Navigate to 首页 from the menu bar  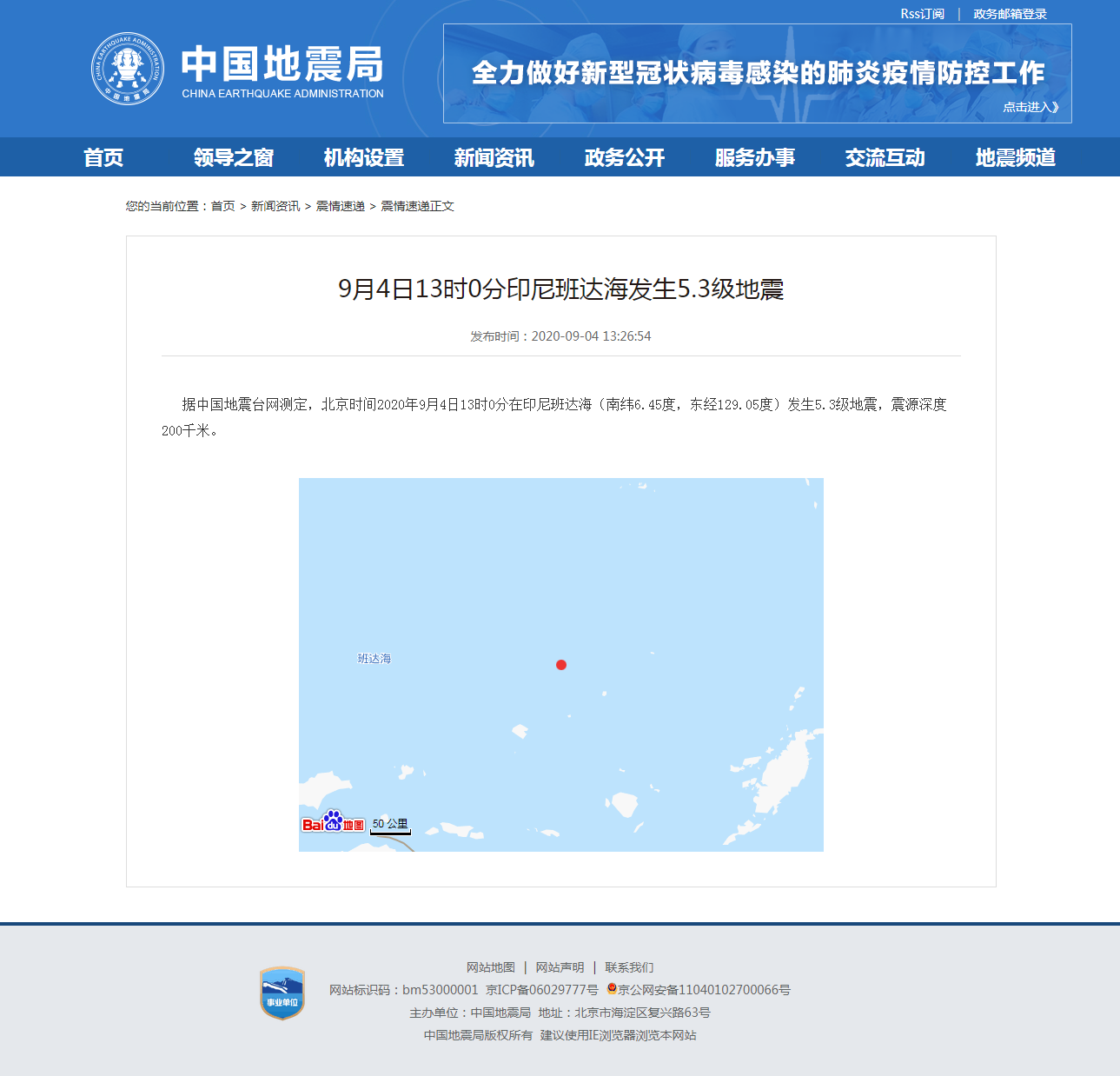tap(104, 157)
